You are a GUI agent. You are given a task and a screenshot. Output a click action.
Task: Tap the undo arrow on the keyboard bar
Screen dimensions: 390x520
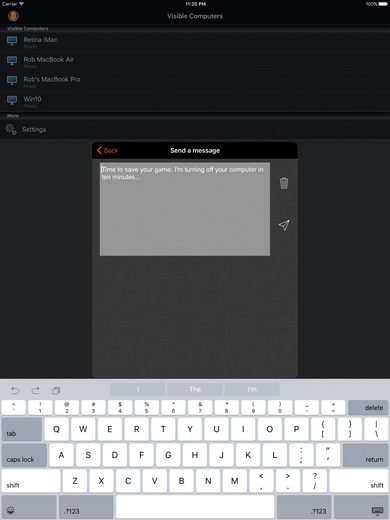coord(15,390)
